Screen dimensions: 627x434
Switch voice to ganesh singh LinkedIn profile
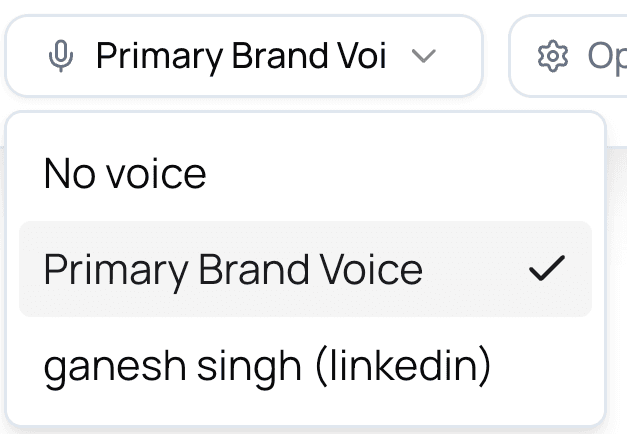(x=267, y=367)
